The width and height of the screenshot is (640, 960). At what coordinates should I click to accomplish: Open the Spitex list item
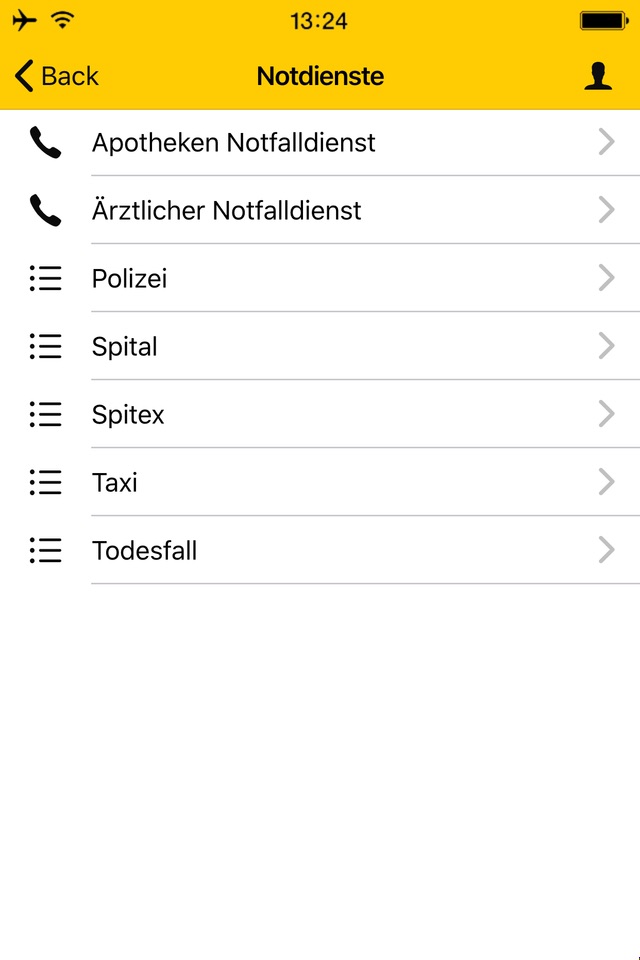pyautogui.click(x=128, y=415)
